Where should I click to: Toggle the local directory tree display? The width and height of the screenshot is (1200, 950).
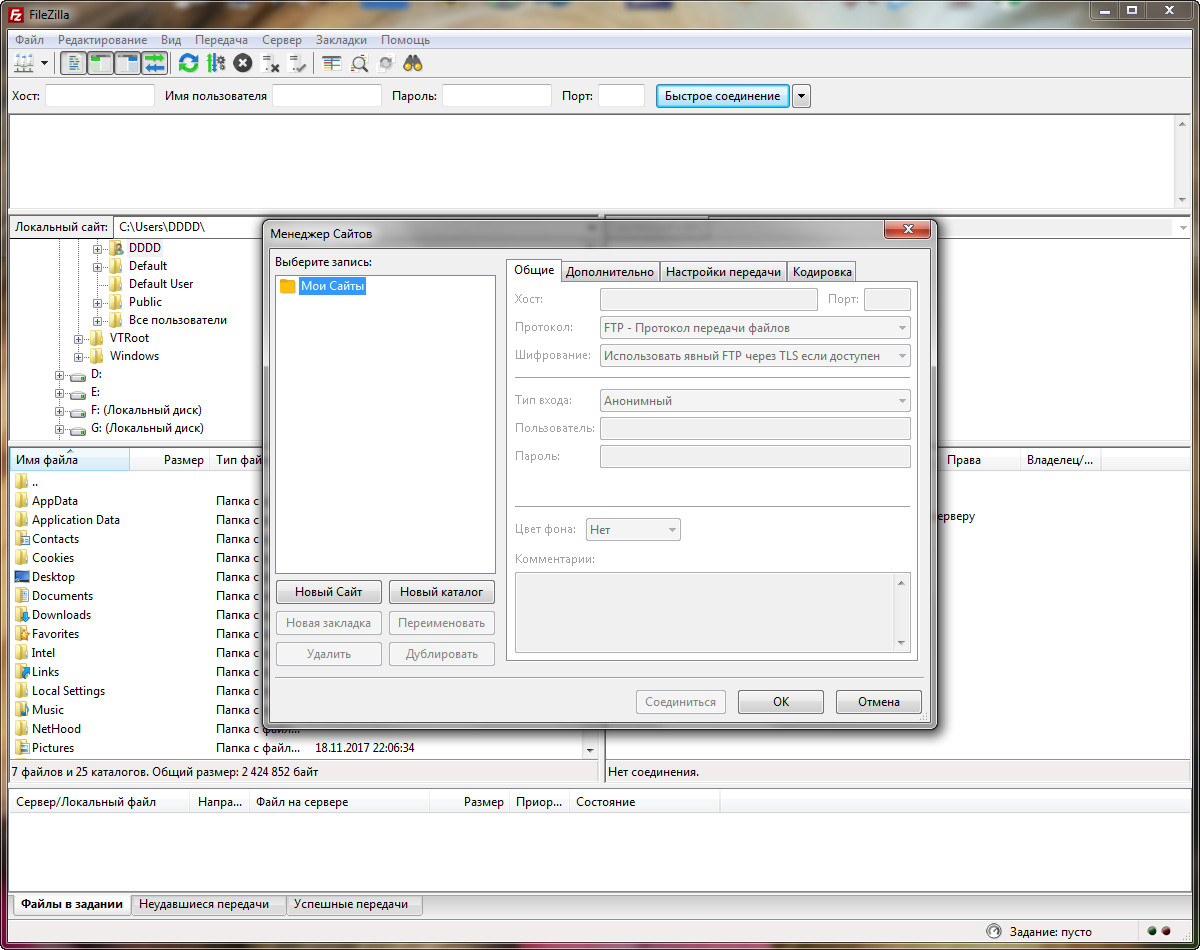click(100, 63)
